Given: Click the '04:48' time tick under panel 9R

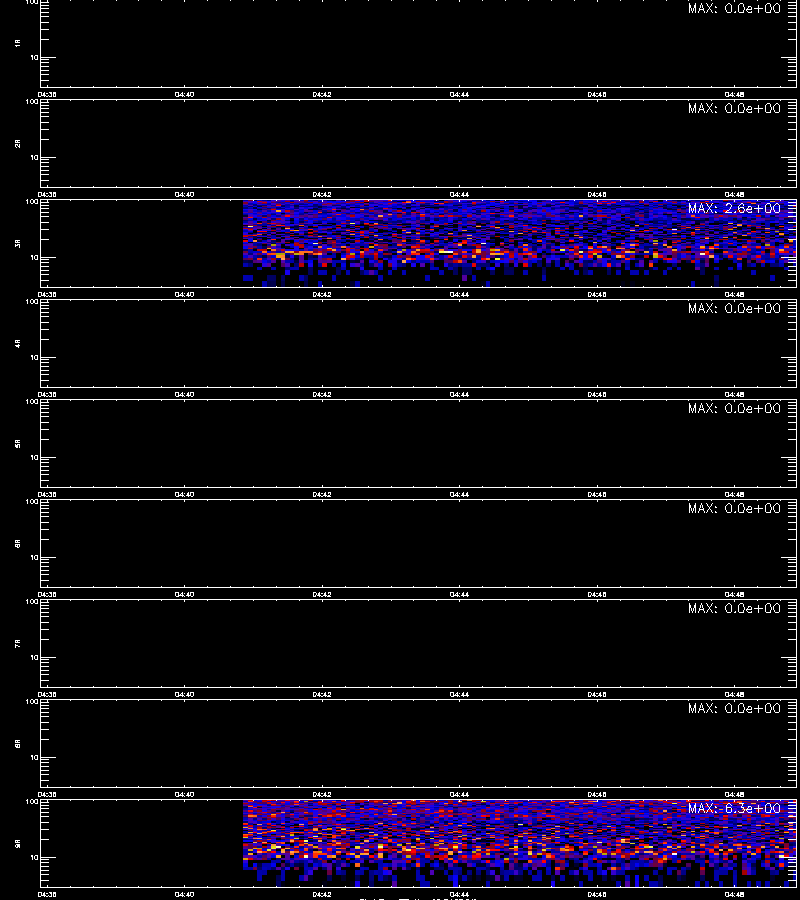Looking at the screenshot, I should tap(735, 894).
